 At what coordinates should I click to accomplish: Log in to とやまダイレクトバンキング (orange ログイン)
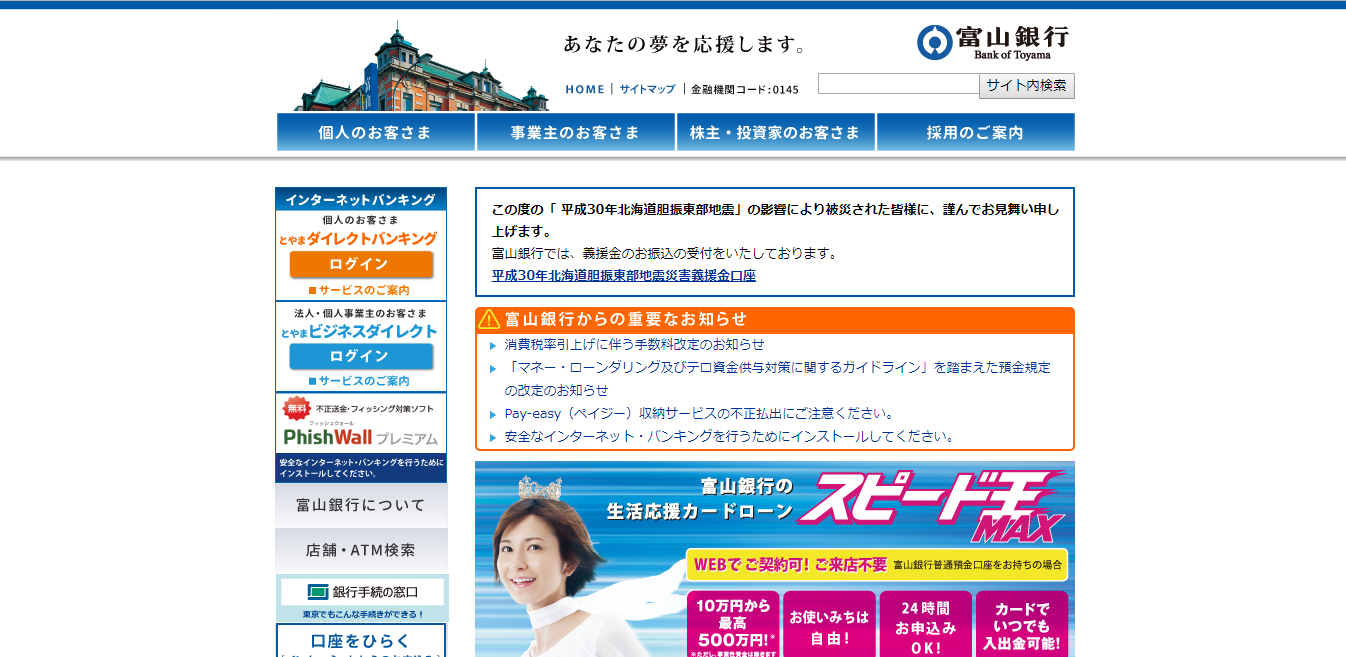[x=361, y=264]
